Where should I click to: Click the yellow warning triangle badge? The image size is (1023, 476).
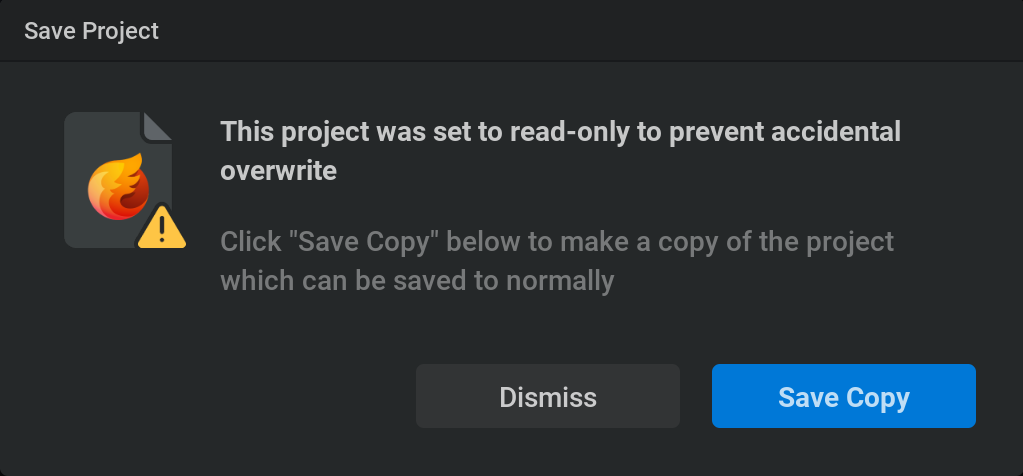[162, 228]
